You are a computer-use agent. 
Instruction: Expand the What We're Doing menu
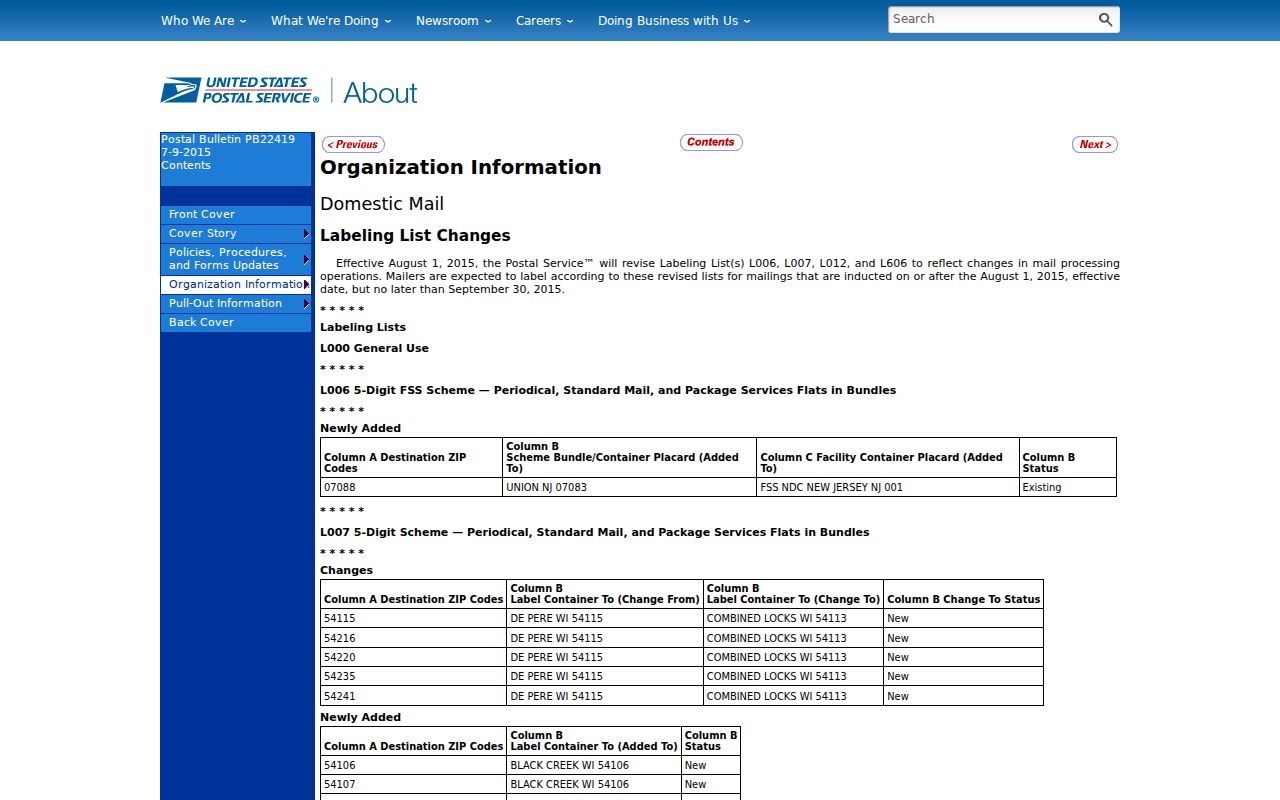tap(331, 20)
